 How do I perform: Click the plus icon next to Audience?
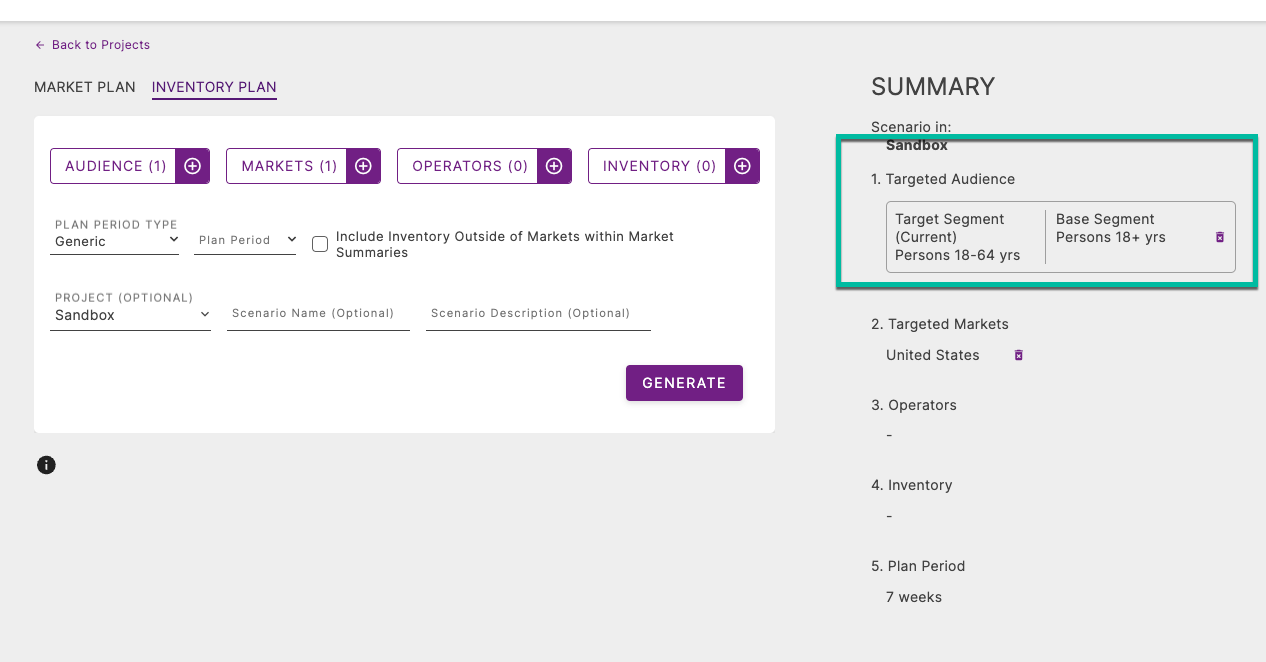tap(192, 166)
